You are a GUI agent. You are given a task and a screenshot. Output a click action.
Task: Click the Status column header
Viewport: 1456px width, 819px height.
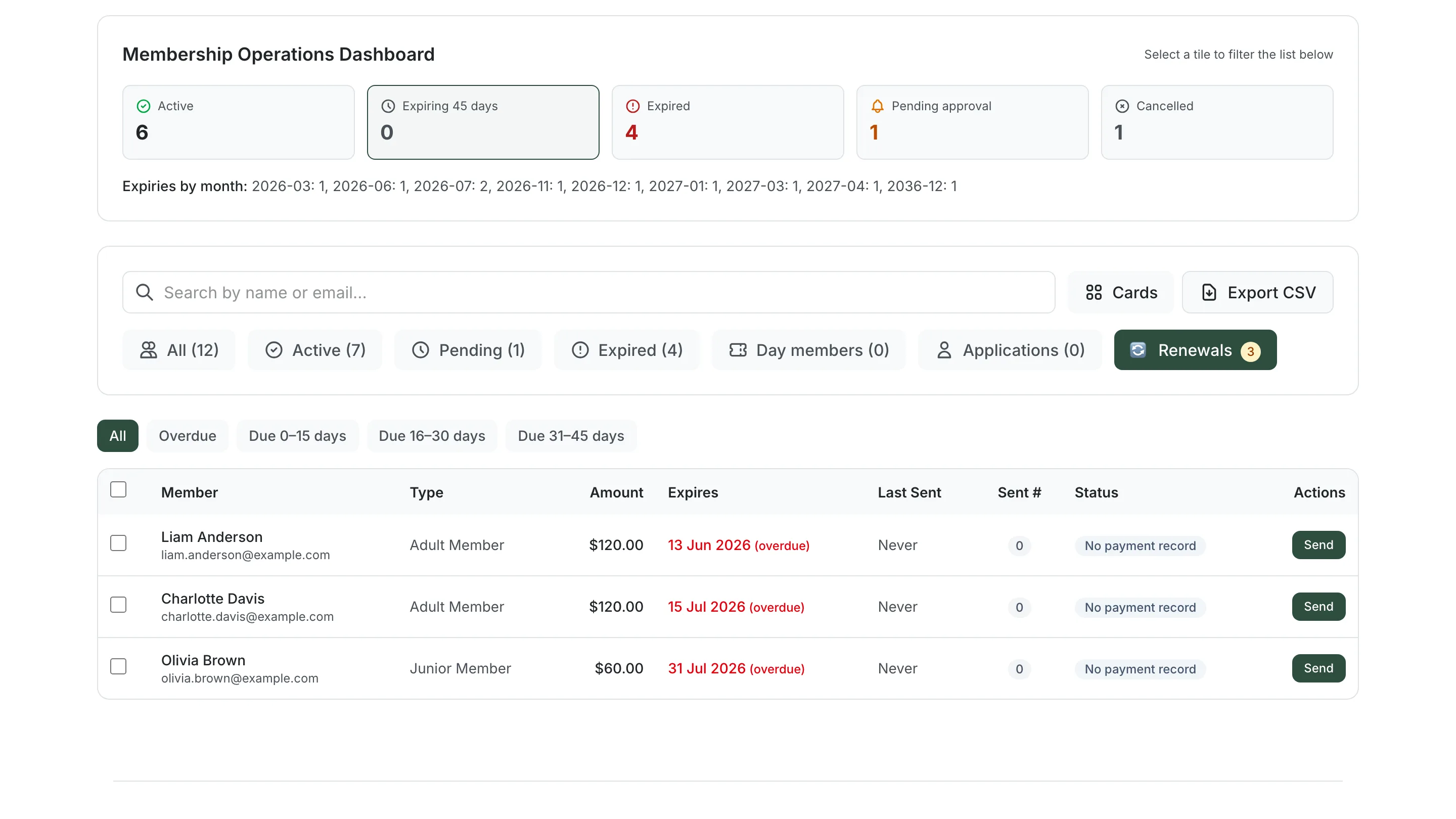pyautogui.click(x=1097, y=492)
